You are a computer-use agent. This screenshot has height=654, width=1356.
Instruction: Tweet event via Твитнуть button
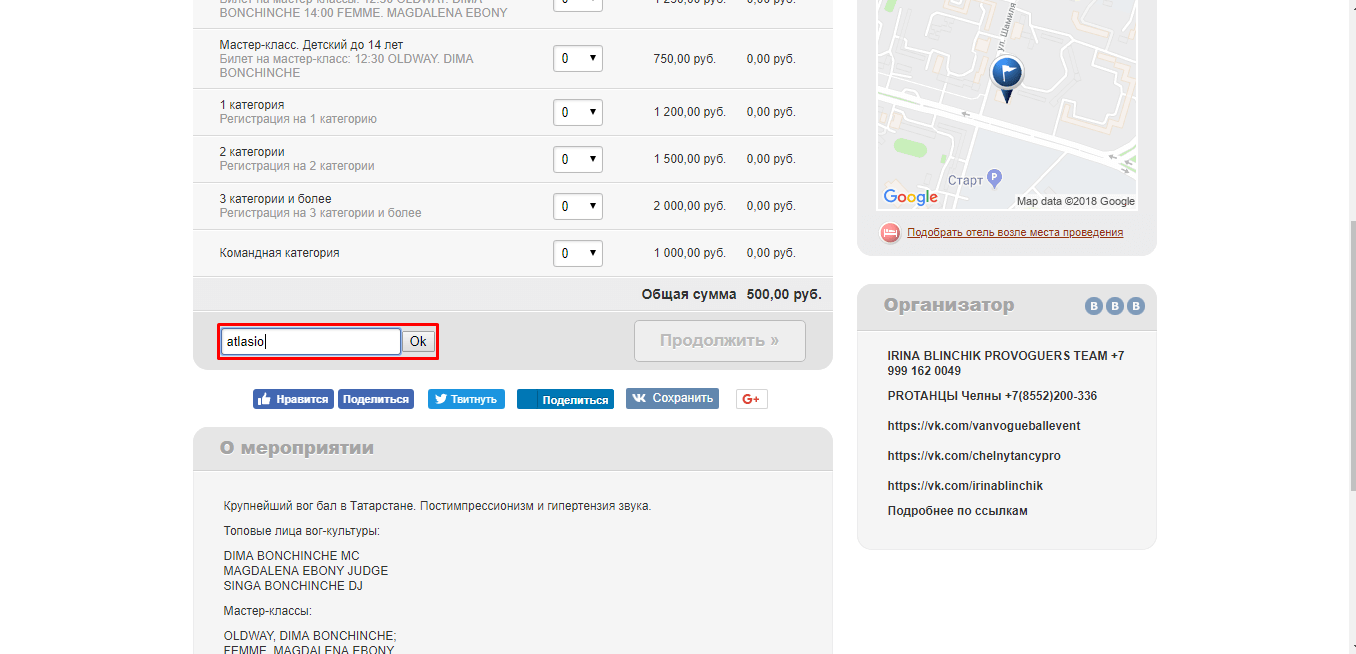pyautogui.click(x=466, y=399)
